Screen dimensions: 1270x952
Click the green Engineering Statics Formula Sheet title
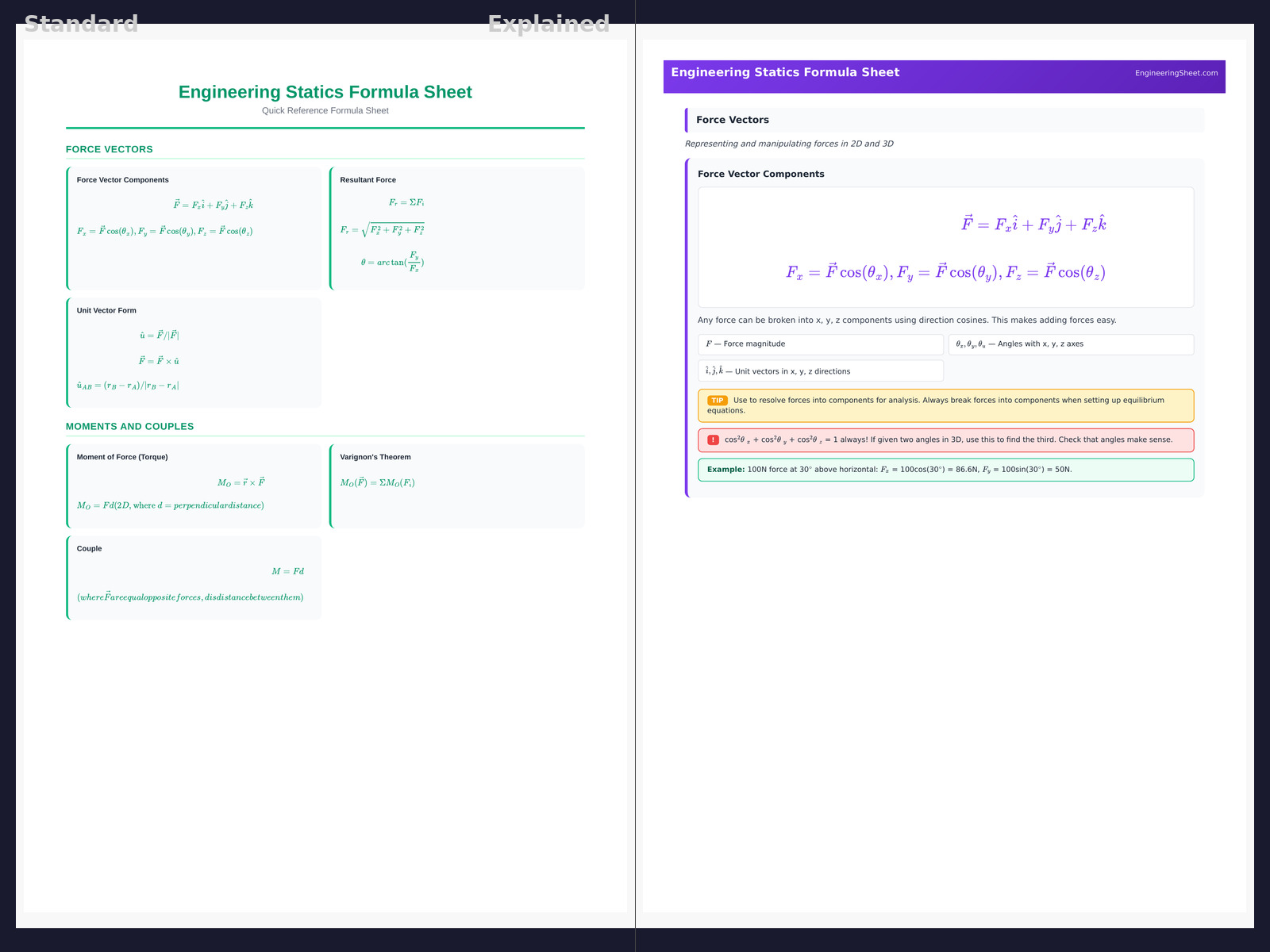(325, 92)
